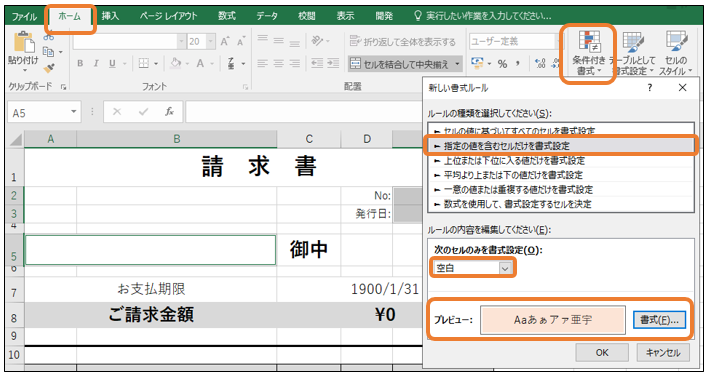
Task: Open Cell Styles (セルのスタイル)
Action: click(675, 53)
